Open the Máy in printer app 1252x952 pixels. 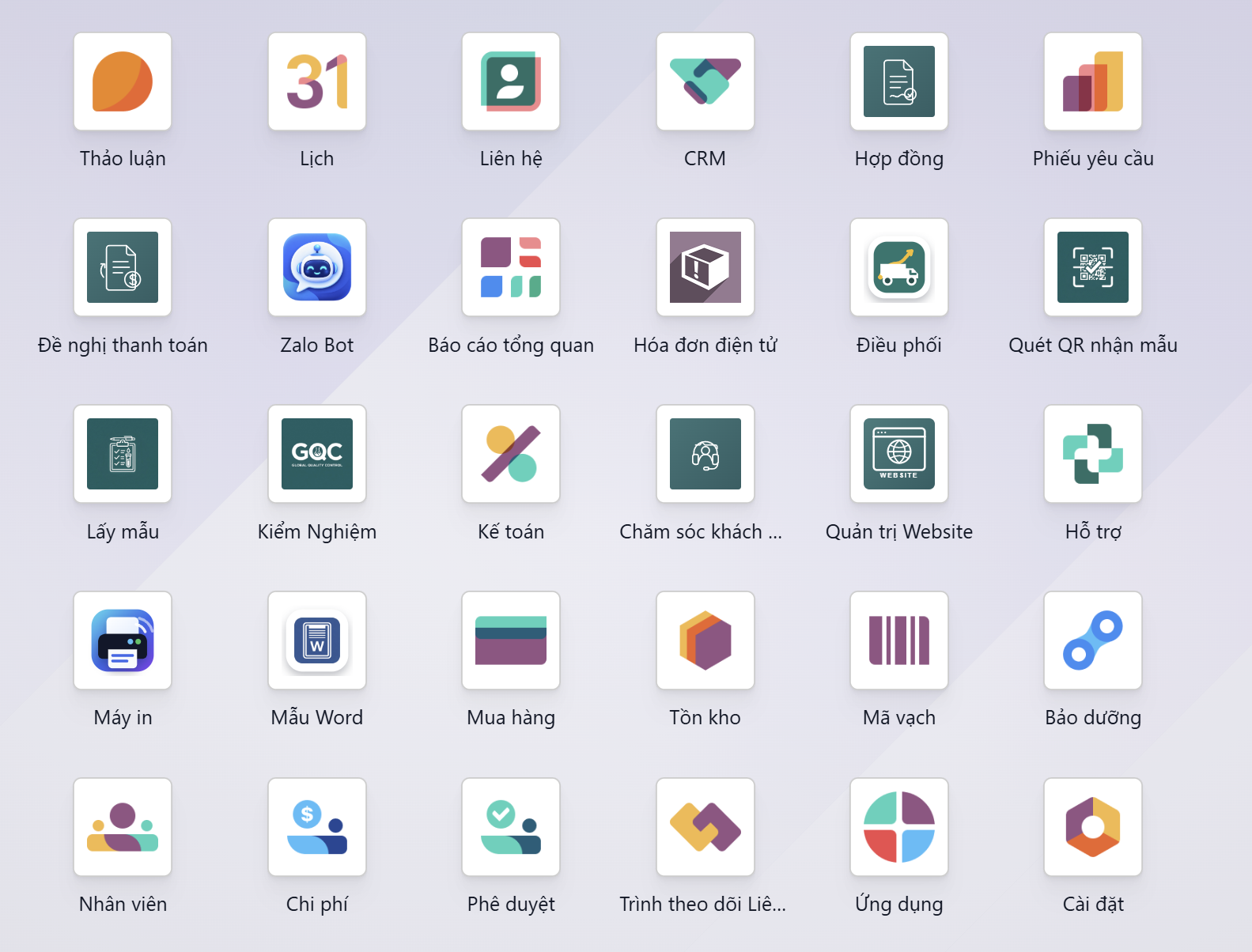[123, 640]
